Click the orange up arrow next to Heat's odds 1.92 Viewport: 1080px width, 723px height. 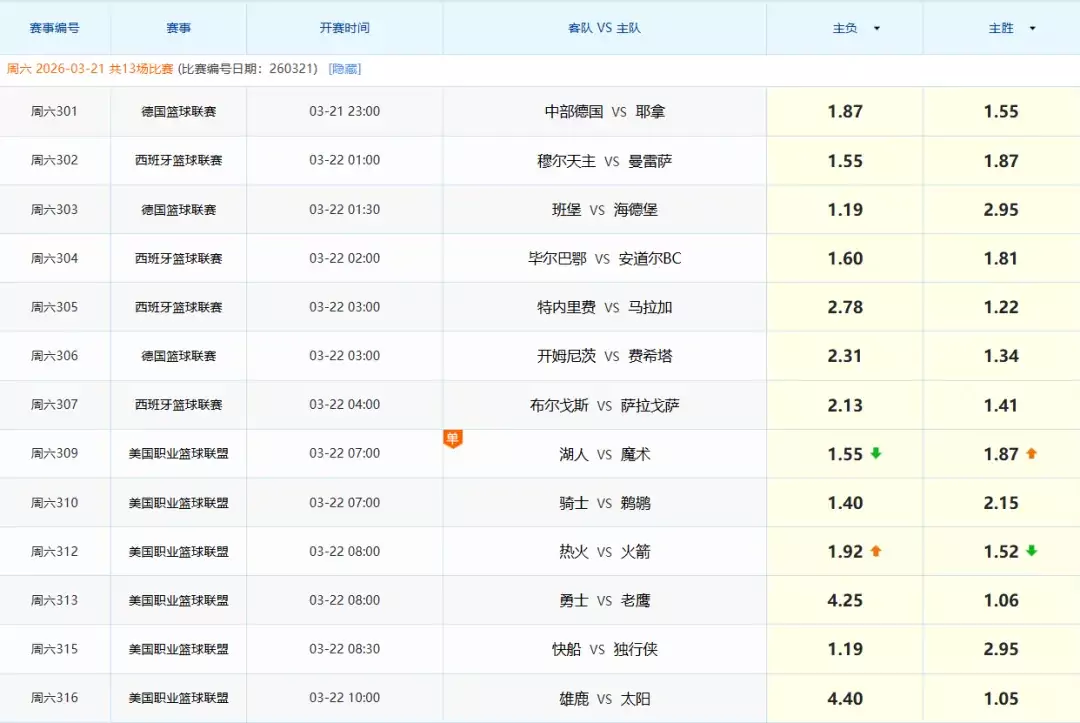877,551
